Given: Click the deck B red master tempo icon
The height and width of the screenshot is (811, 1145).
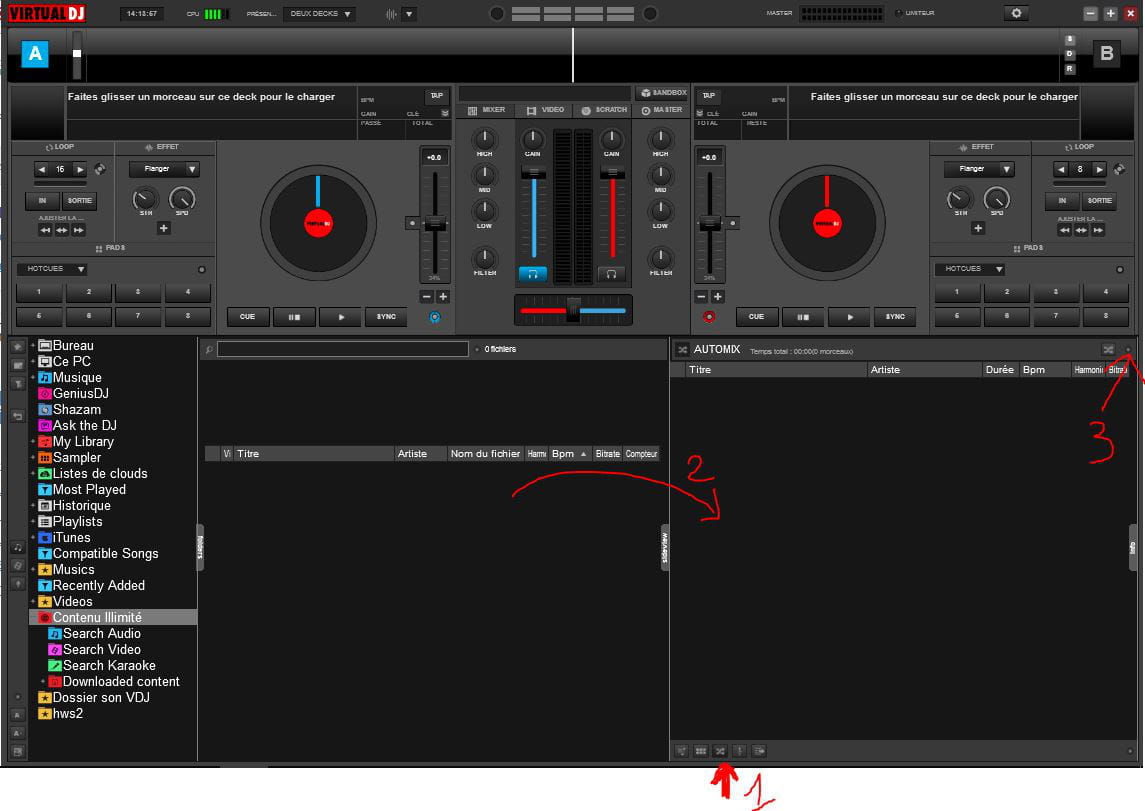Looking at the screenshot, I should (708, 317).
